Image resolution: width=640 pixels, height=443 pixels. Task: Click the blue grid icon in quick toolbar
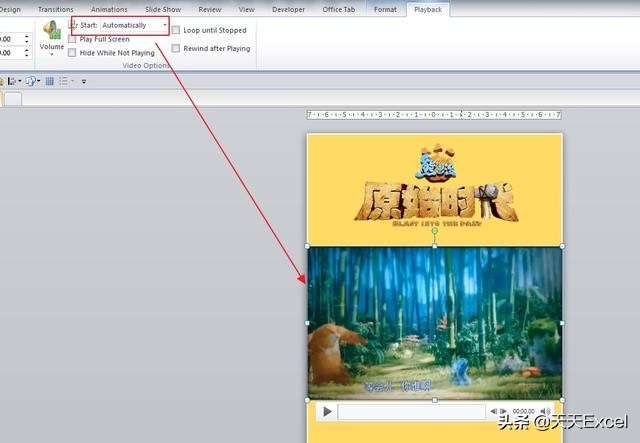click(49, 81)
